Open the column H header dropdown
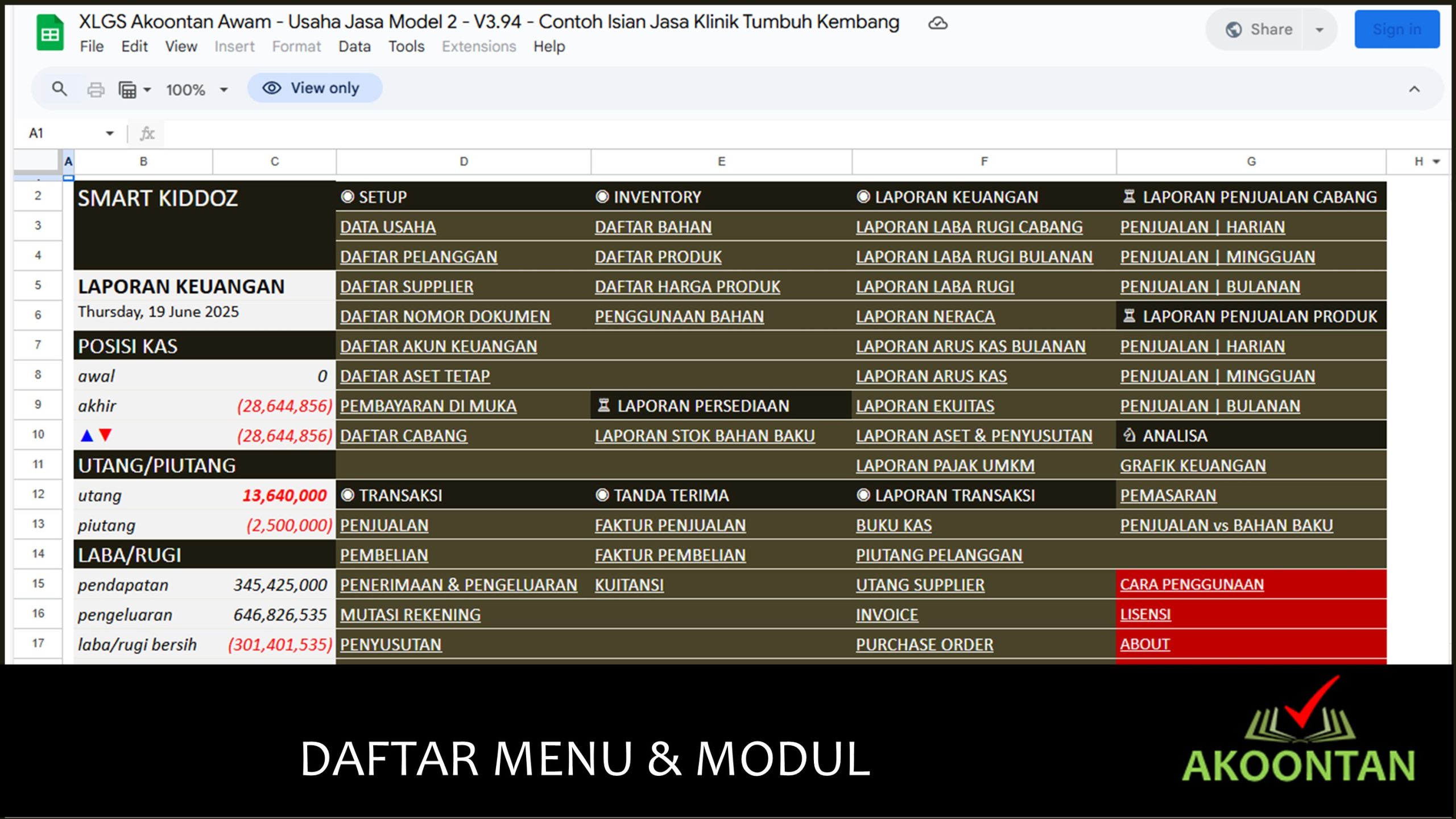This screenshot has height=819, width=1456. [1436, 162]
